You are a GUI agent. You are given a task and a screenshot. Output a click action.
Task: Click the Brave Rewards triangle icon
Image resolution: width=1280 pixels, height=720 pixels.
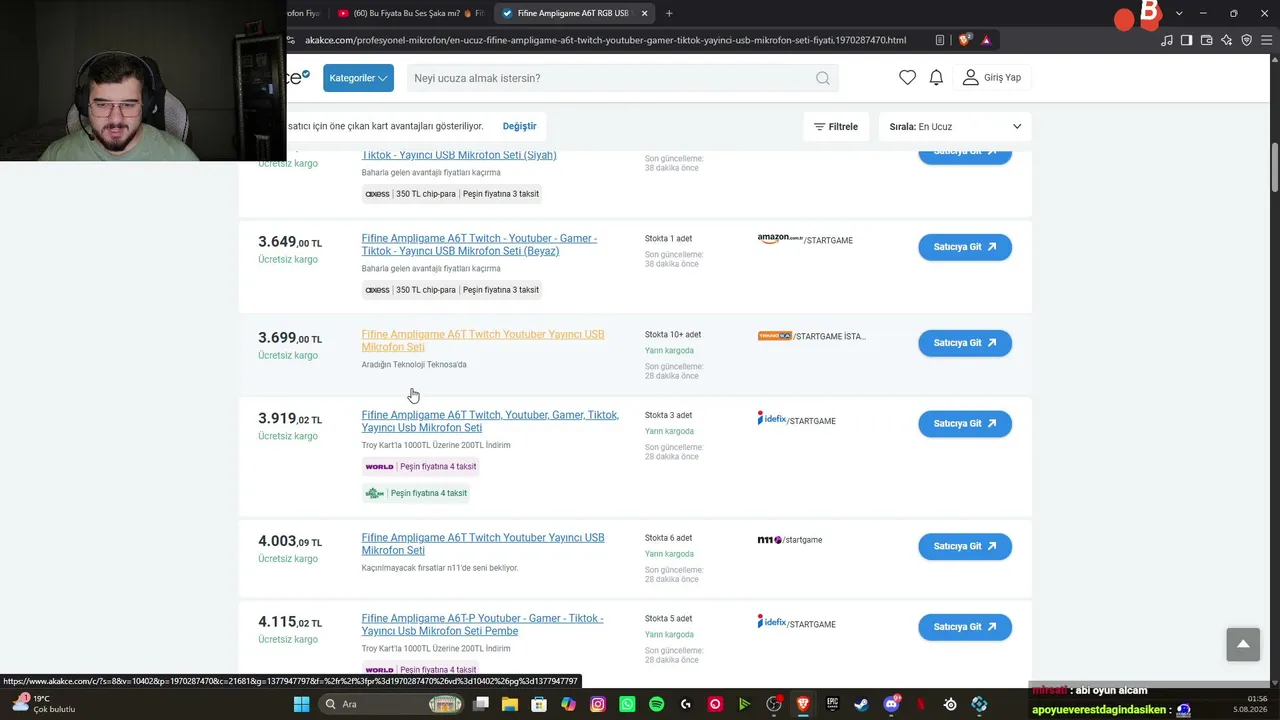[986, 40]
